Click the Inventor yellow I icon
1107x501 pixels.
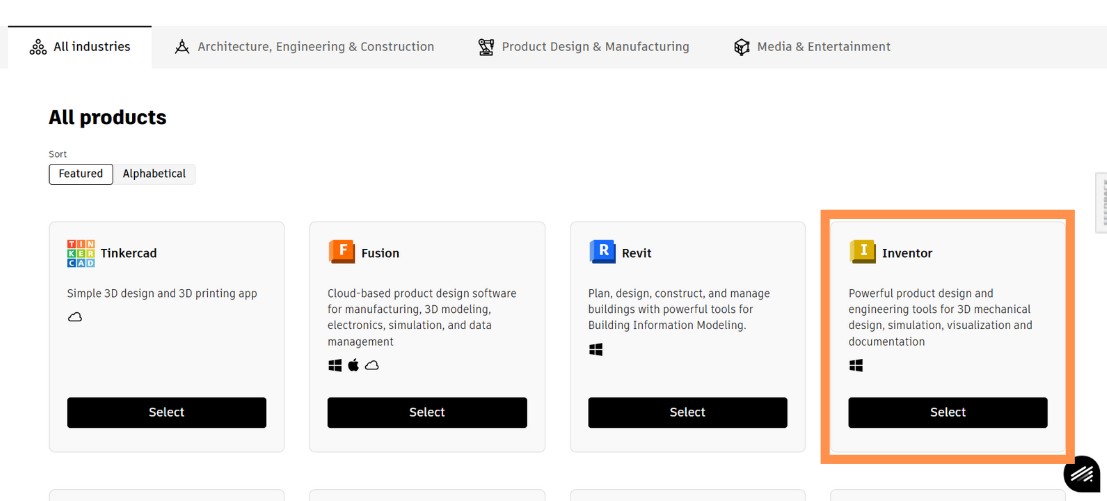[862, 252]
